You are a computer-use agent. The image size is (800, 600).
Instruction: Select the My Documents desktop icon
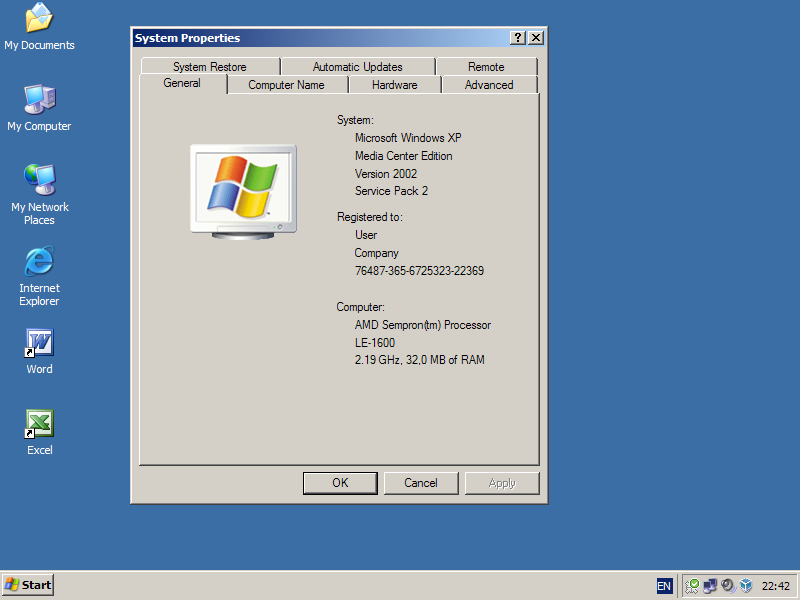pos(39,27)
